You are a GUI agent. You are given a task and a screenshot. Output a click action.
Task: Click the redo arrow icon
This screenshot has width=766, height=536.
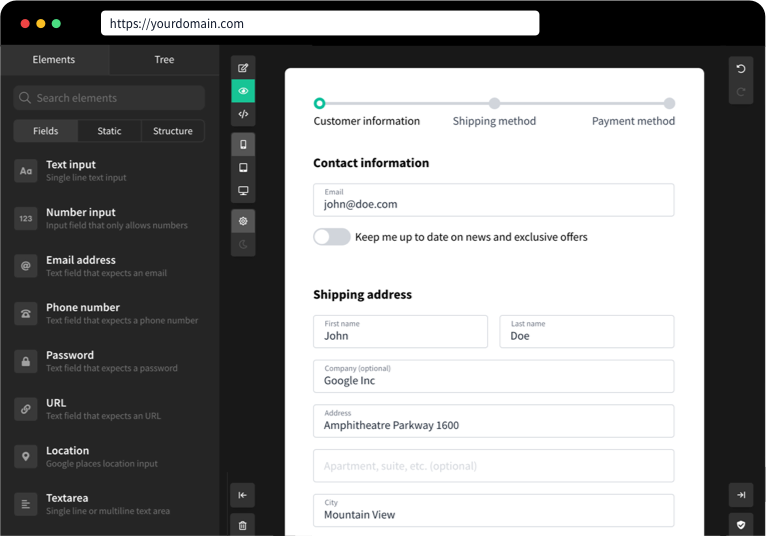pyautogui.click(x=741, y=92)
